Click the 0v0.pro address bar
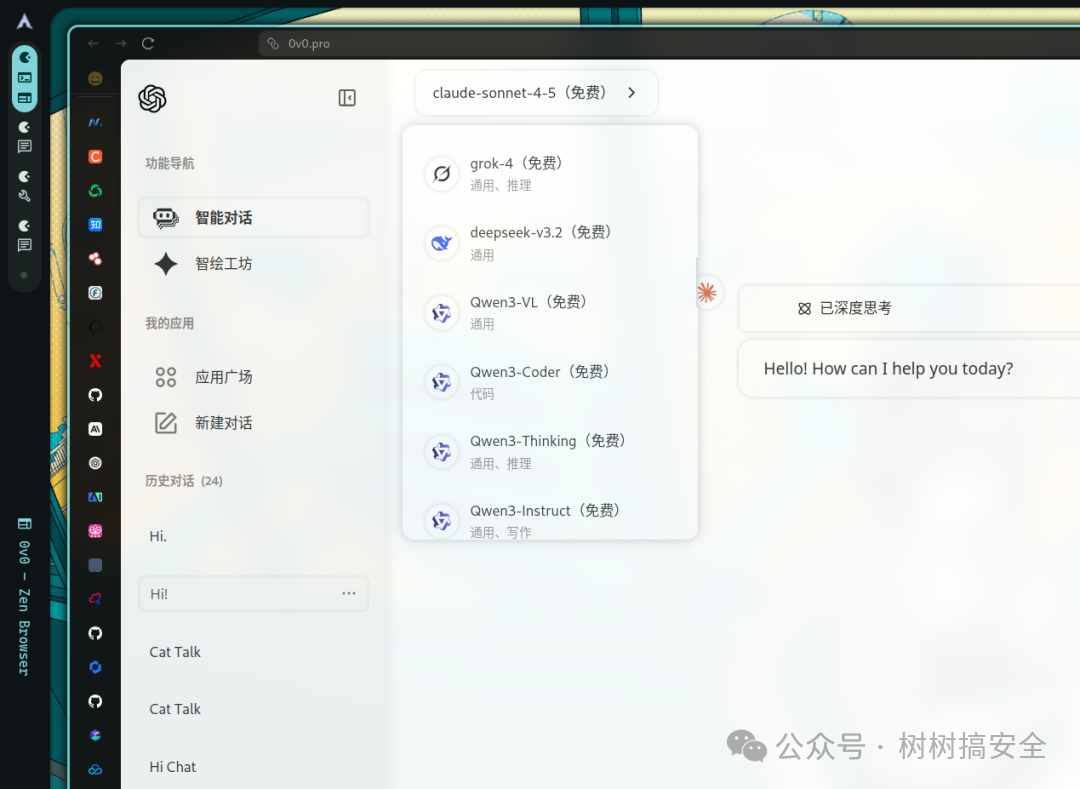 point(668,43)
